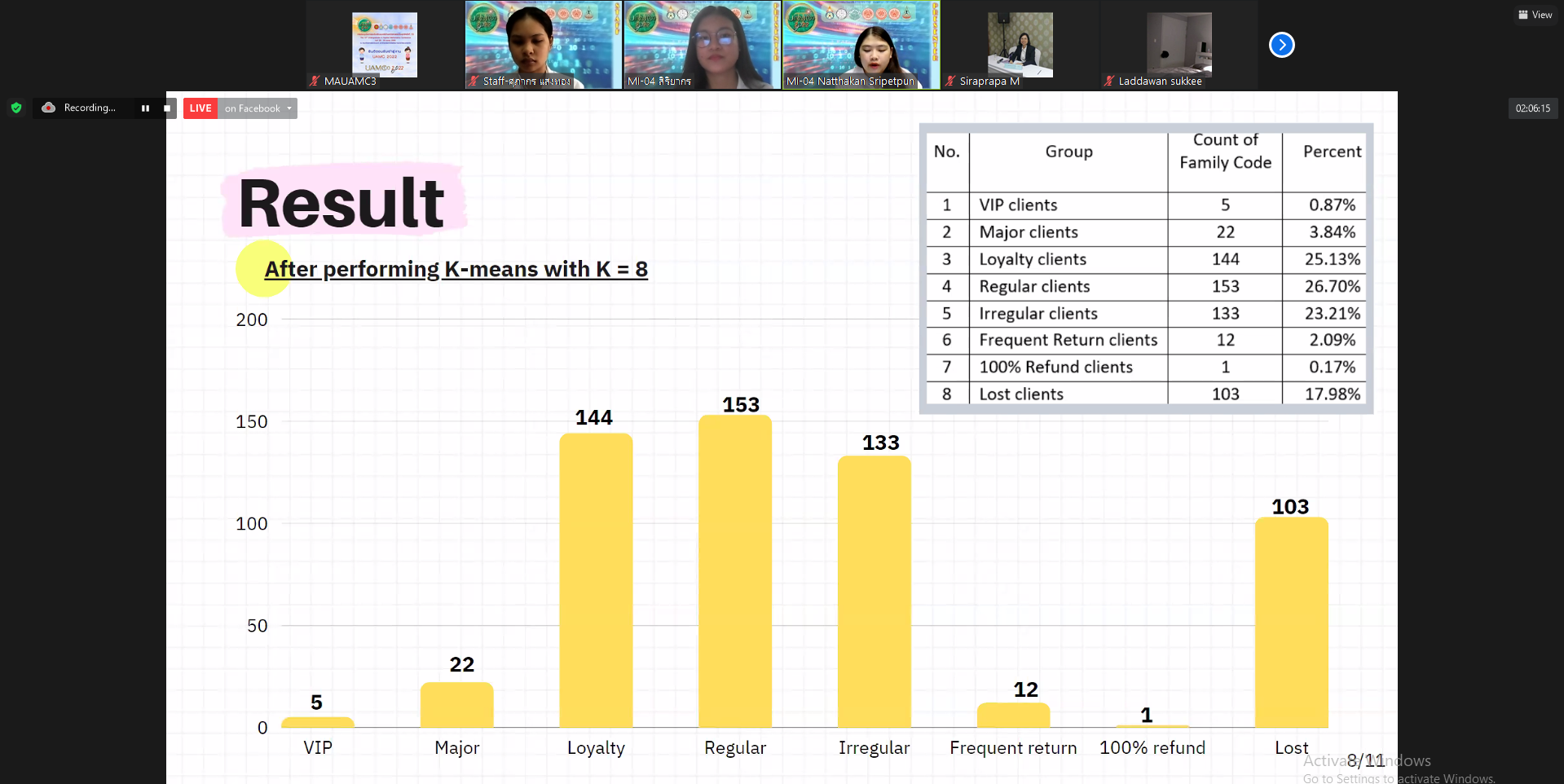Click 'VIP clients' table cell
This screenshot has width=1564, height=784.
1068,205
